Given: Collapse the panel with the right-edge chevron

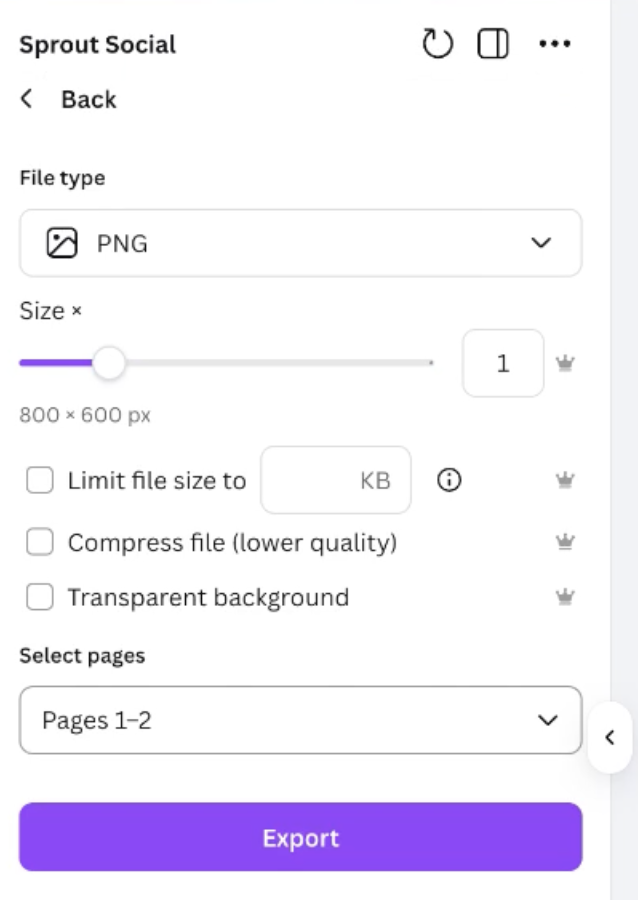Looking at the screenshot, I should 610,738.
